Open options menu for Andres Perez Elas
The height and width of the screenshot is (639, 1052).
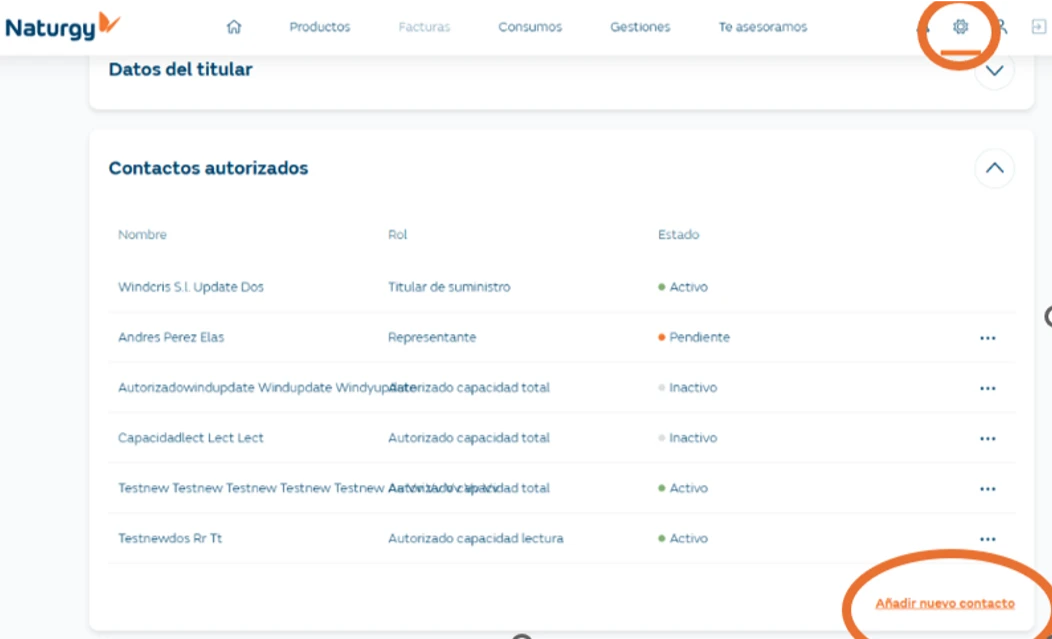[987, 338]
